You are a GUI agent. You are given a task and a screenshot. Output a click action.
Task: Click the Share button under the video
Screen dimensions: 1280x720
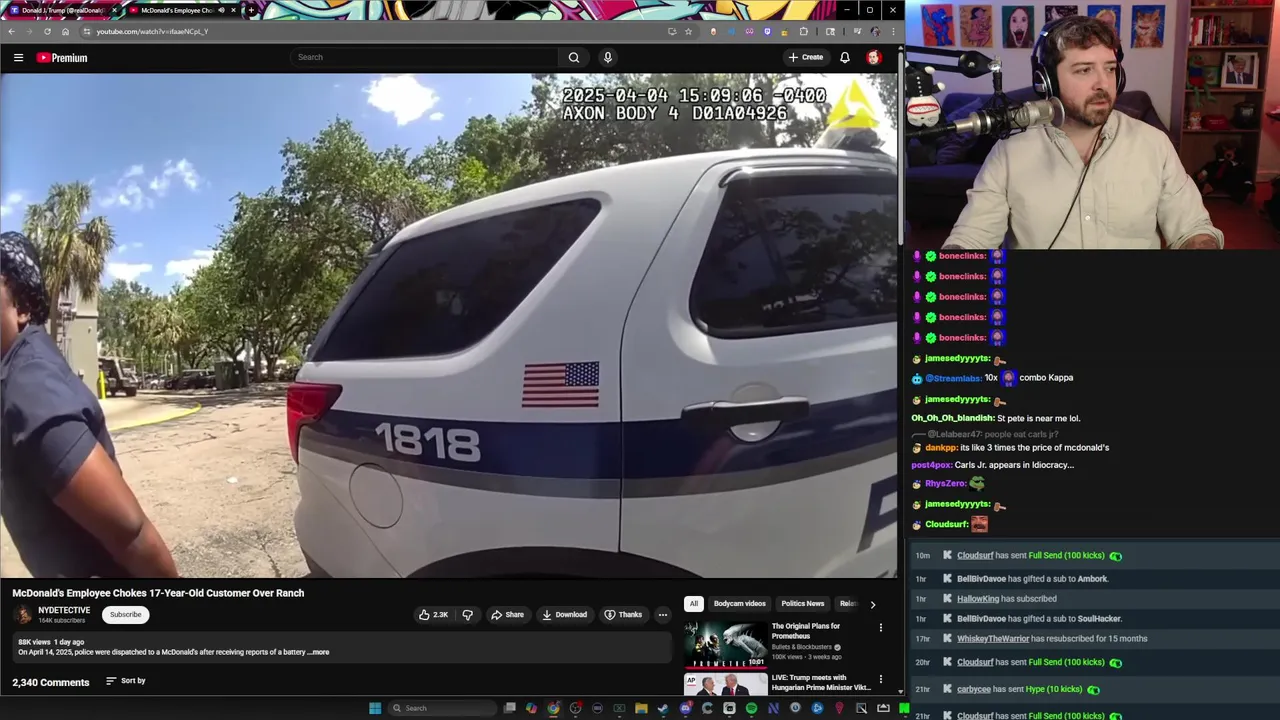pos(507,614)
